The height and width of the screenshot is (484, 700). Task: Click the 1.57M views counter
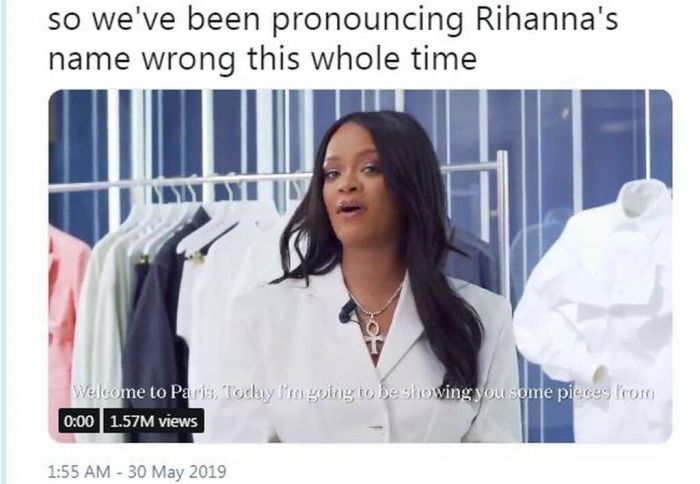154,421
